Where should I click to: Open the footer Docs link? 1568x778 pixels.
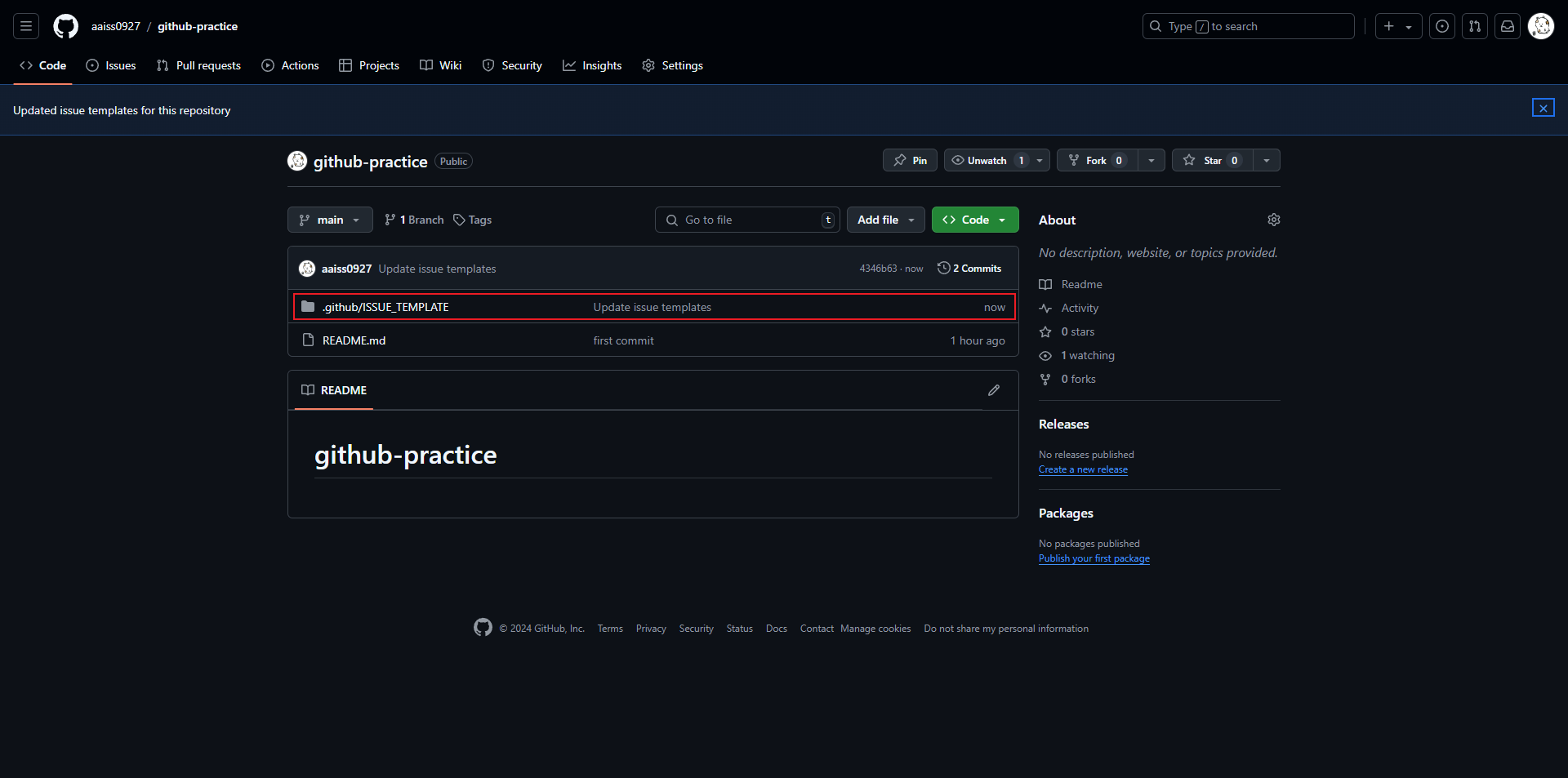click(777, 629)
